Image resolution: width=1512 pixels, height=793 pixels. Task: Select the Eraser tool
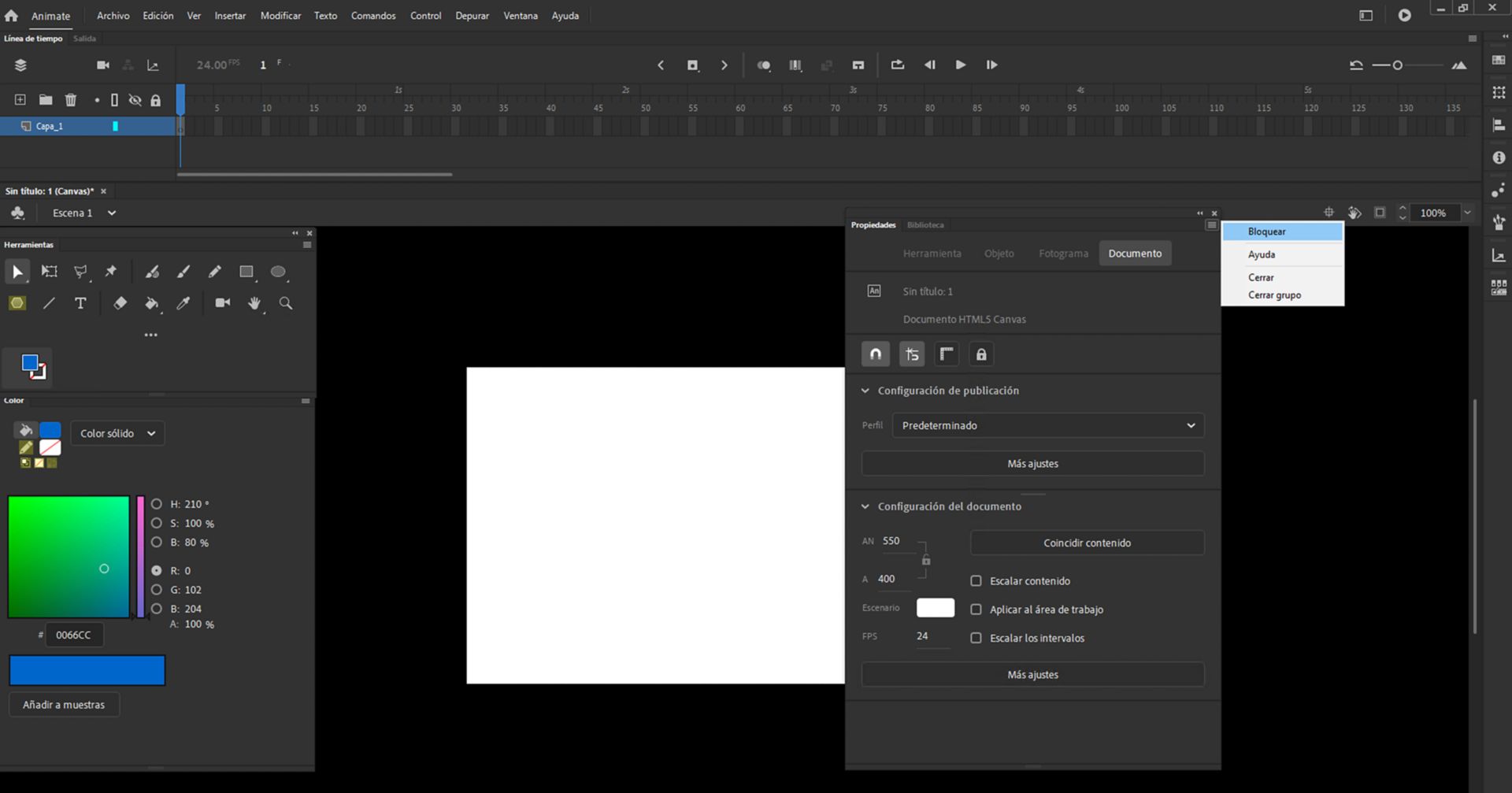click(x=120, y=303)
